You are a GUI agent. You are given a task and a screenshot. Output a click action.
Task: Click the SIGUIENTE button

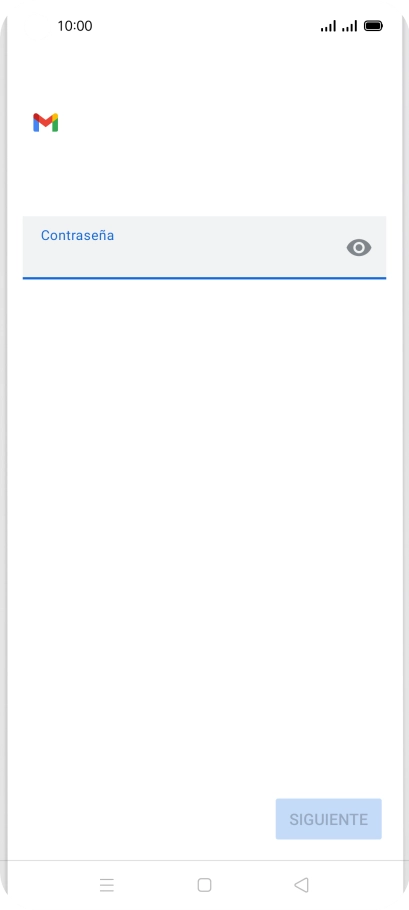328,819
